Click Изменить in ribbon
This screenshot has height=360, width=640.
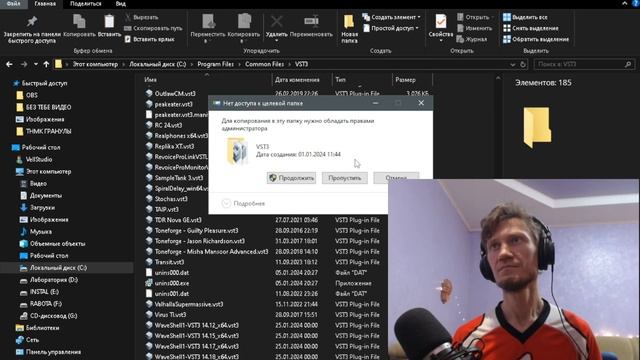[474, 28]
